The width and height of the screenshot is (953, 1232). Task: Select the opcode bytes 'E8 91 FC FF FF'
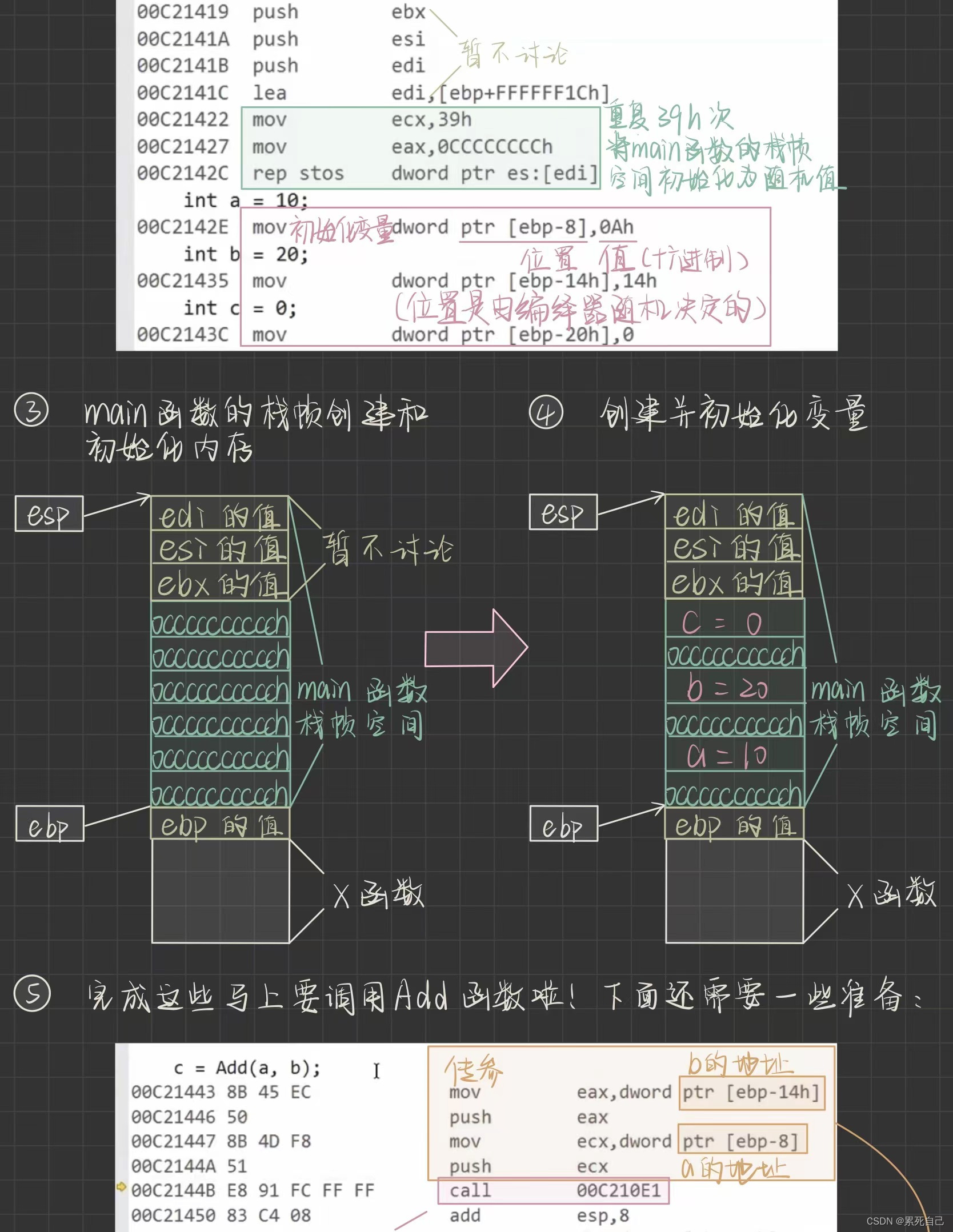click(301, 1190)
